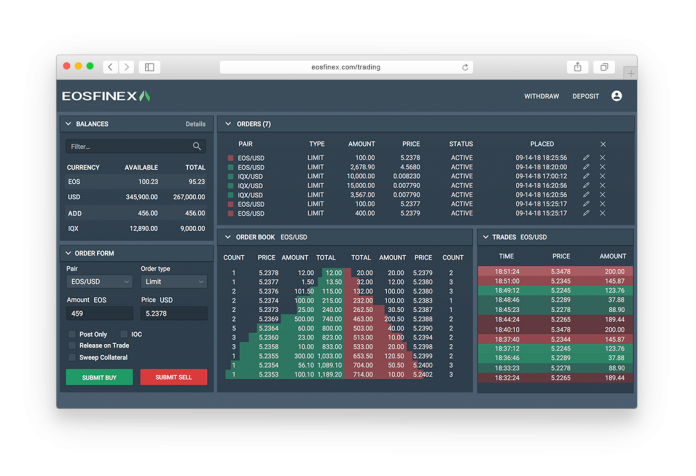Enable the Release on Trade checkbox

tap(72, 345)
